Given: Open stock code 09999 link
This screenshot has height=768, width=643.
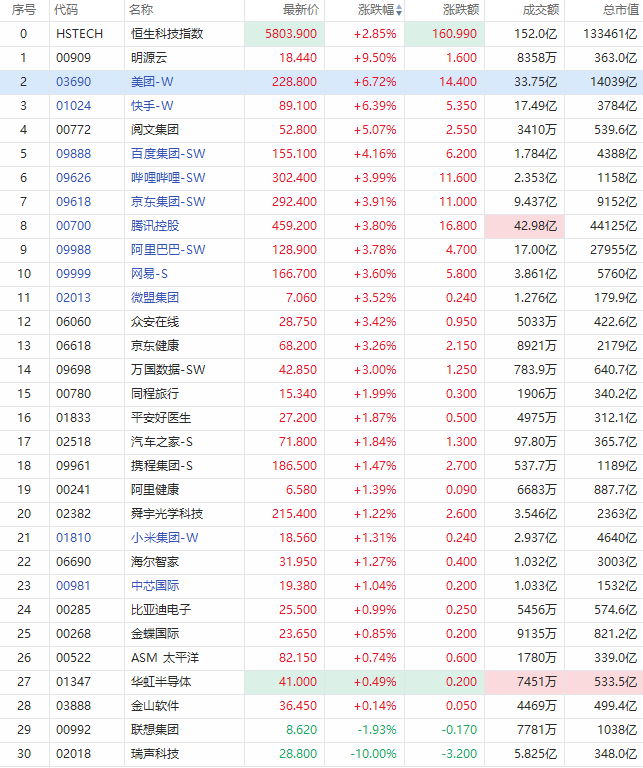Looking at the screenshot, I should click(x=73, y=274).
